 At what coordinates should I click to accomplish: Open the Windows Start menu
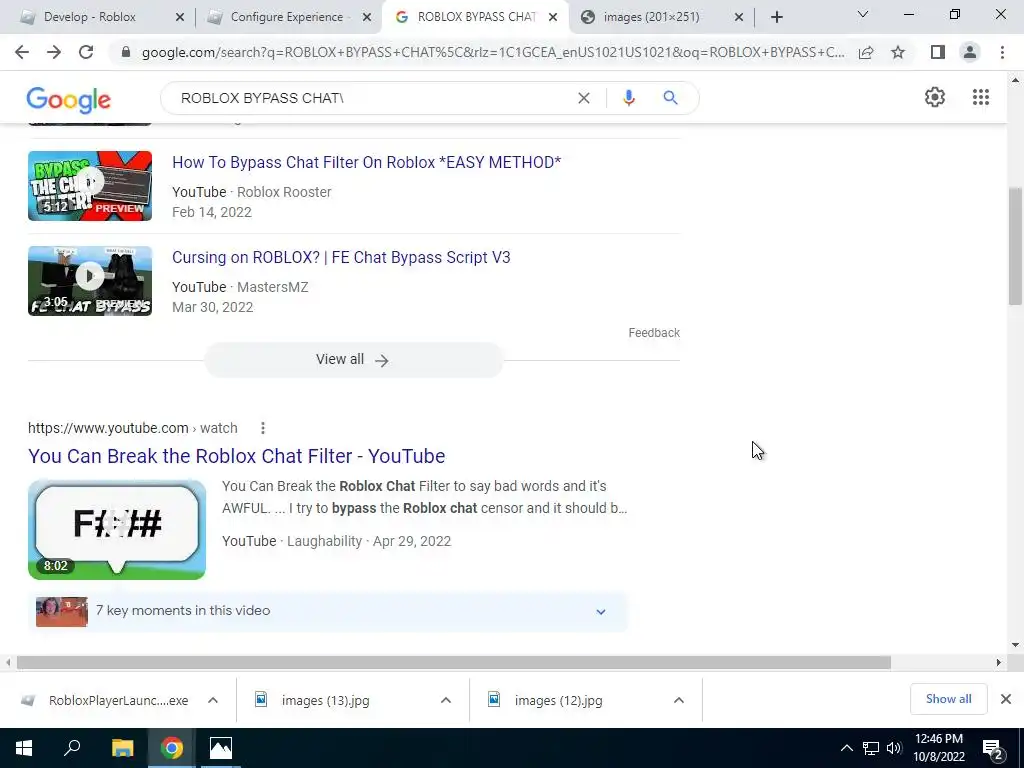click(x=24, y=748)
